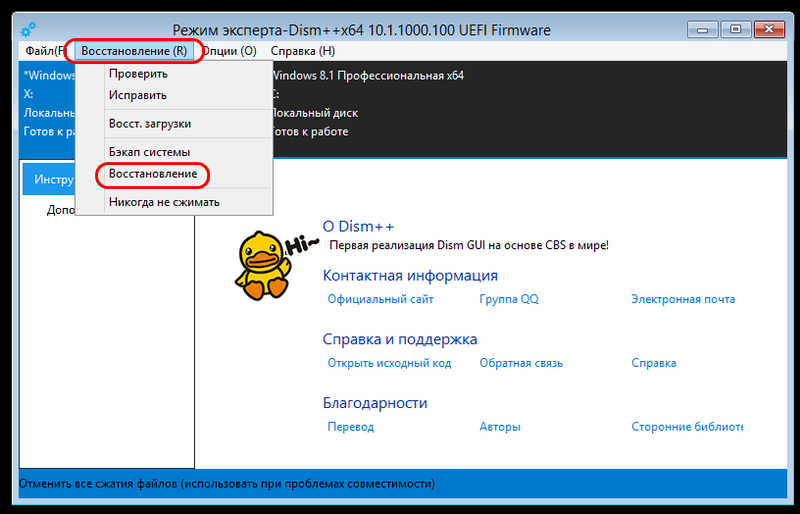Open the Официальный сайт link
This screenshot has width=800, height=514.
pos(381,299)
